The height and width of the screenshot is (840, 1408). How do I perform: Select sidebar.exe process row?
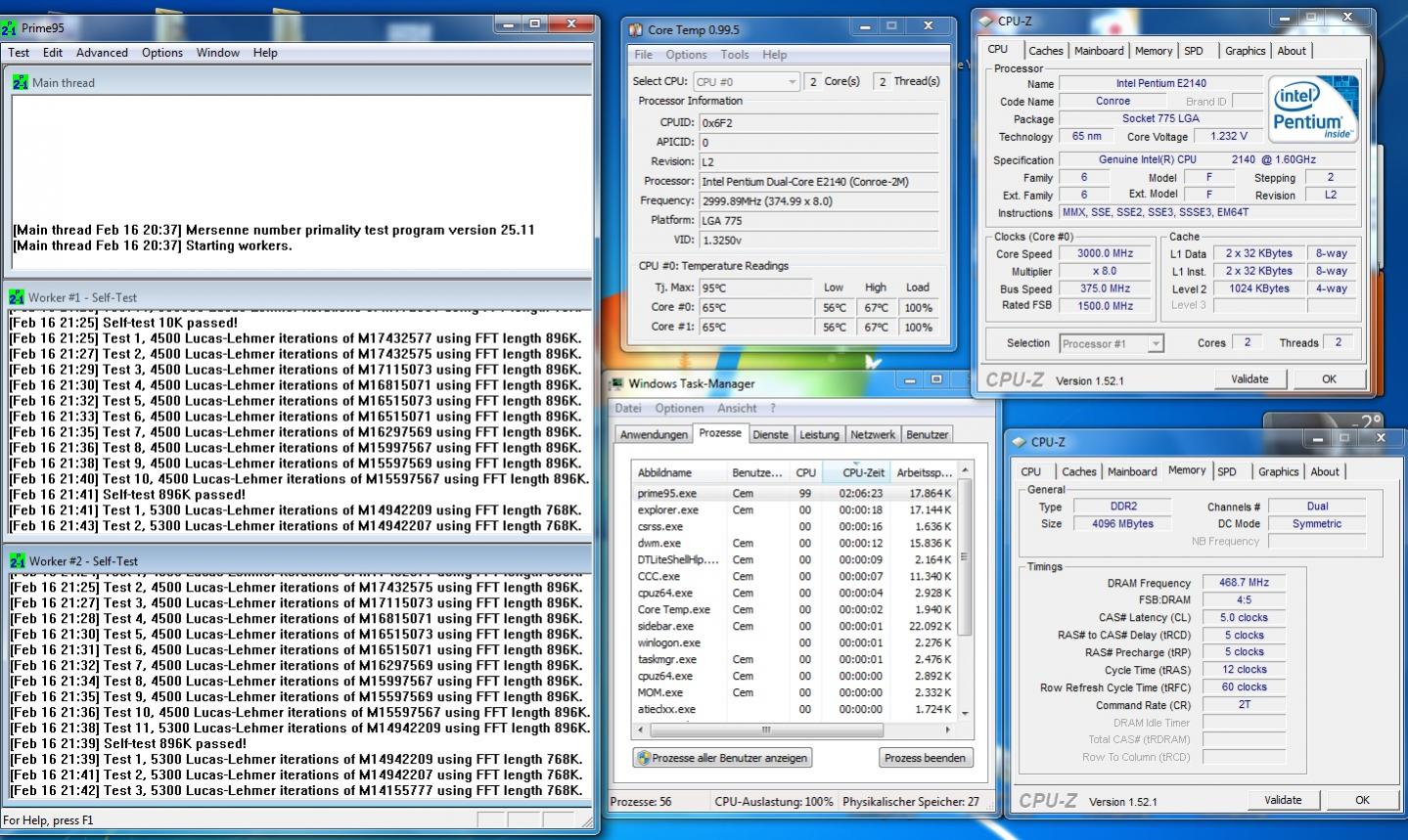click(x=793, y=627)
